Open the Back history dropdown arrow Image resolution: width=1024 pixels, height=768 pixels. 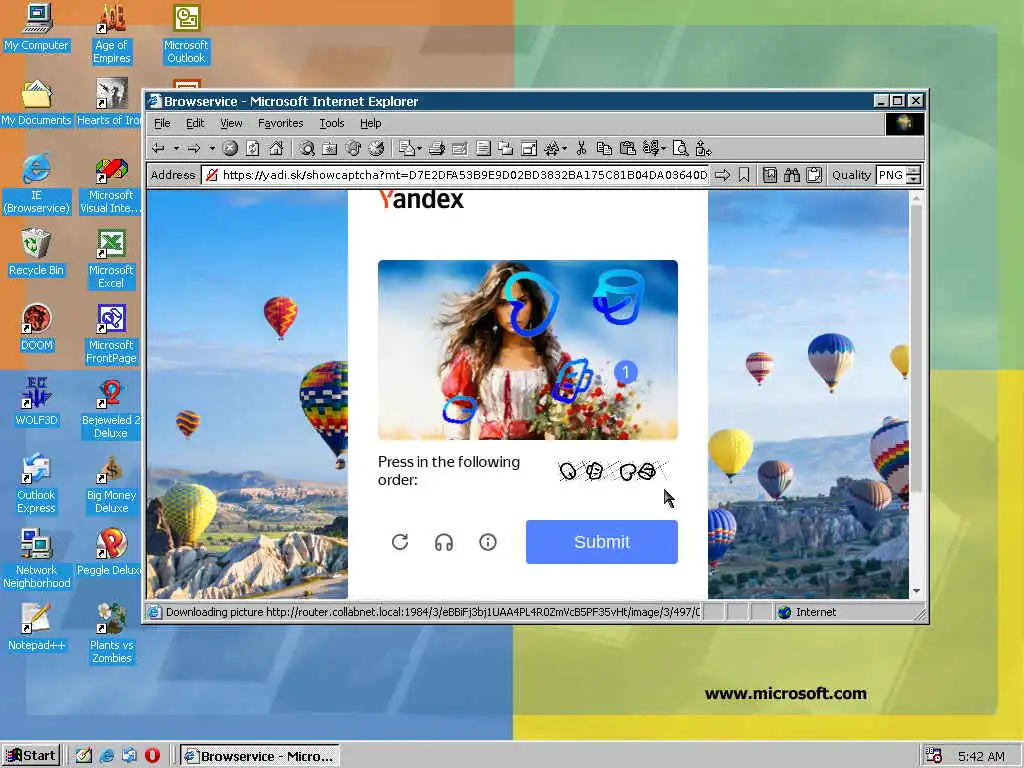tap(176, 149)
